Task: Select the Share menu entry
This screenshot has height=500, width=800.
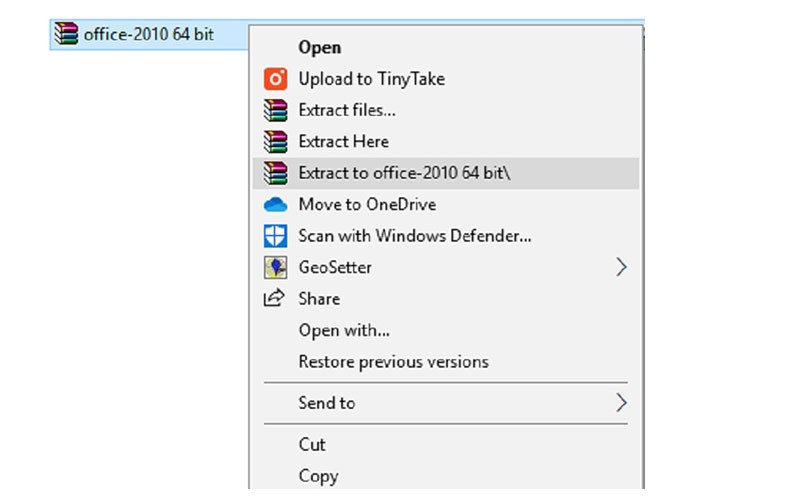Action: point(445,299)
